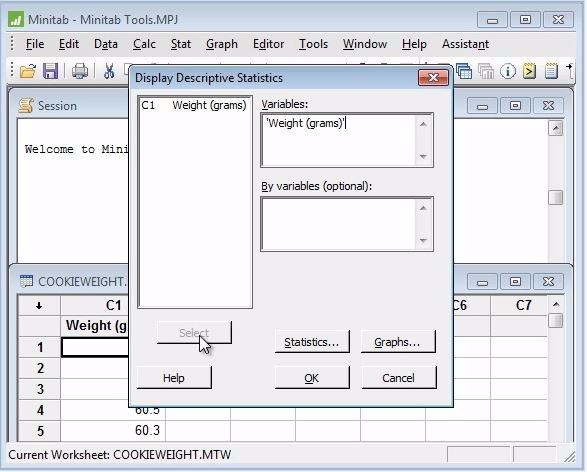Click the Weight (g... column name cell
The height and width of the screenshot is (472, 587).
click(x=94, y=325)
